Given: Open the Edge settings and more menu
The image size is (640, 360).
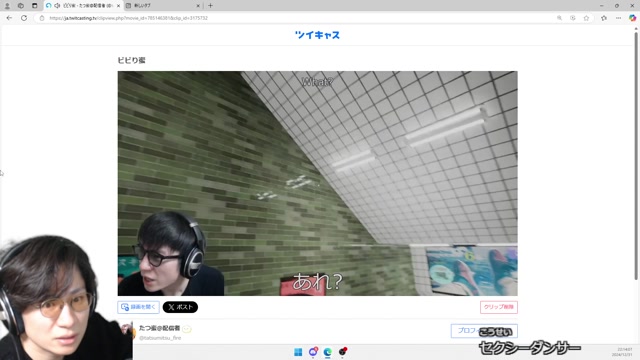Looking at the screenshot, I should pos(618,18).
